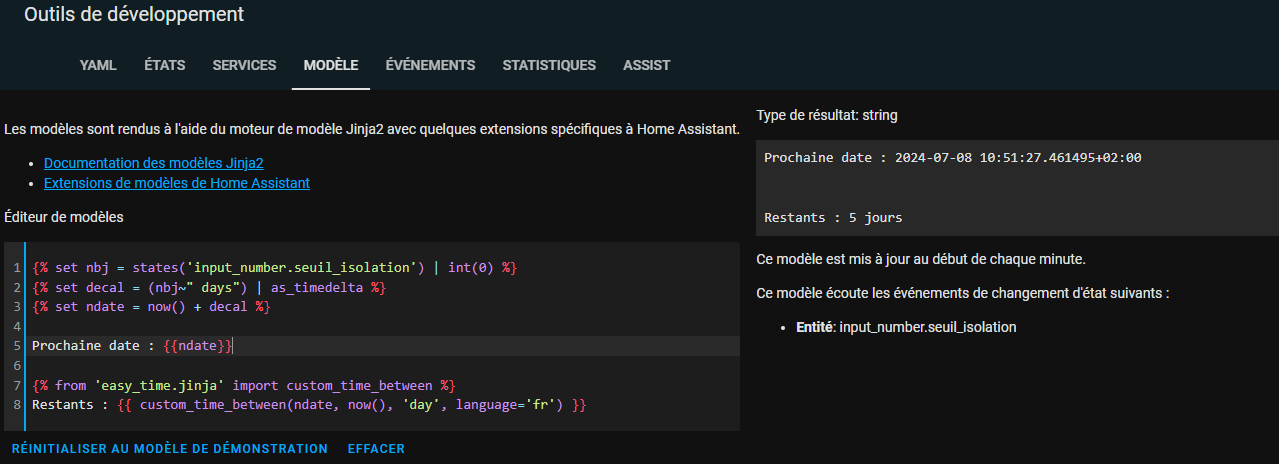
Task: Open Extensions de modèles de Home Assistant link
Action: point(177,183)
